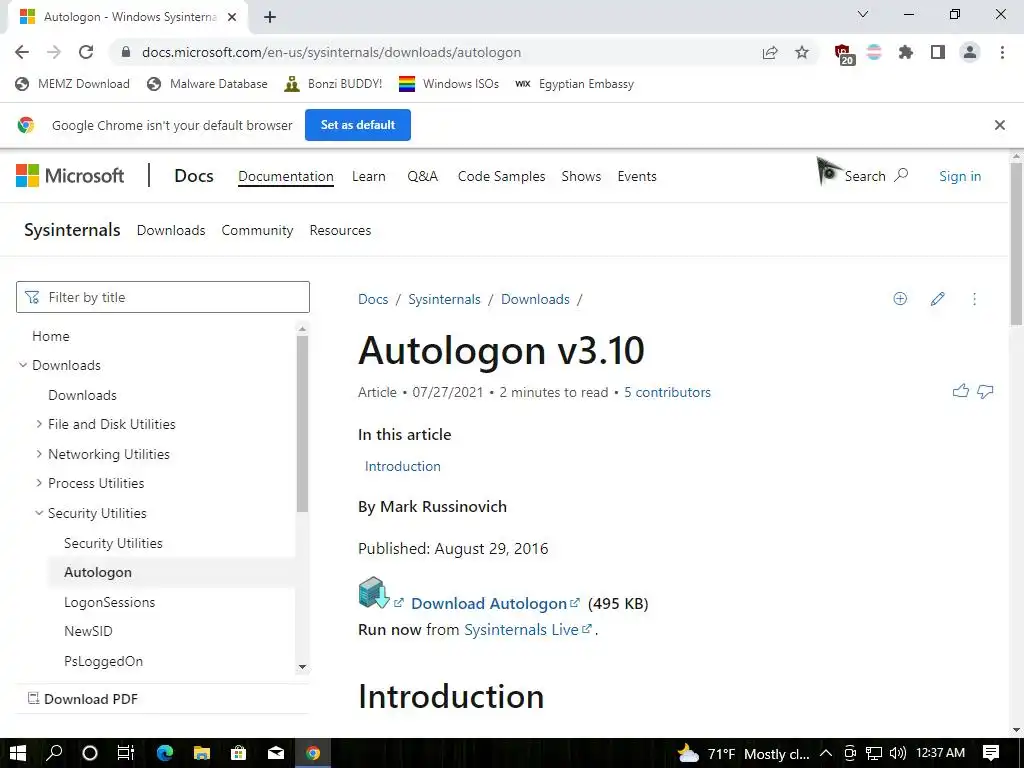Click the browser Back arrow

click(x=22, y=52)
